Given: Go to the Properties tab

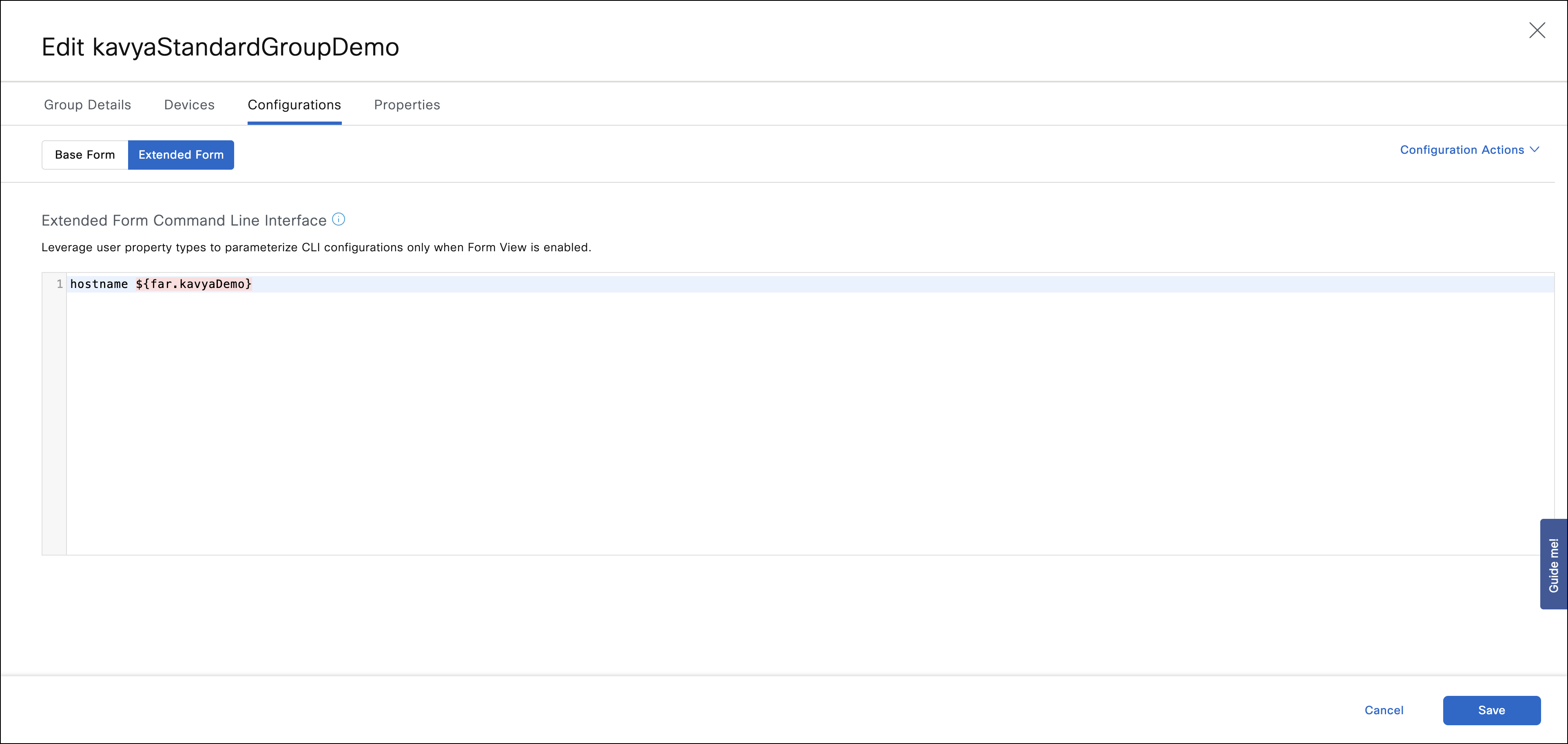Looking at the screenshot, I should point(407,105).
